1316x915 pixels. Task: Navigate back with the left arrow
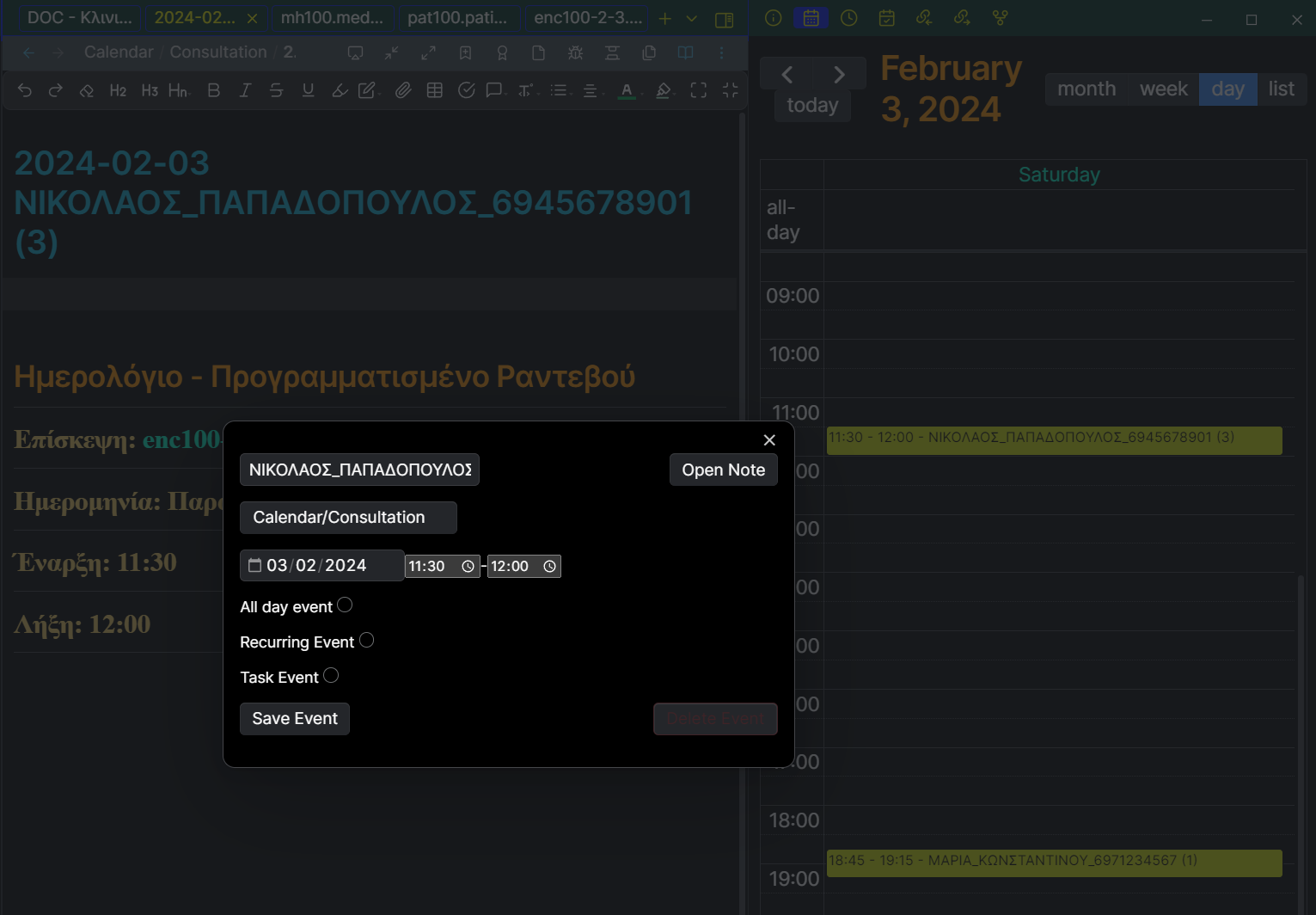coord(29,52)
